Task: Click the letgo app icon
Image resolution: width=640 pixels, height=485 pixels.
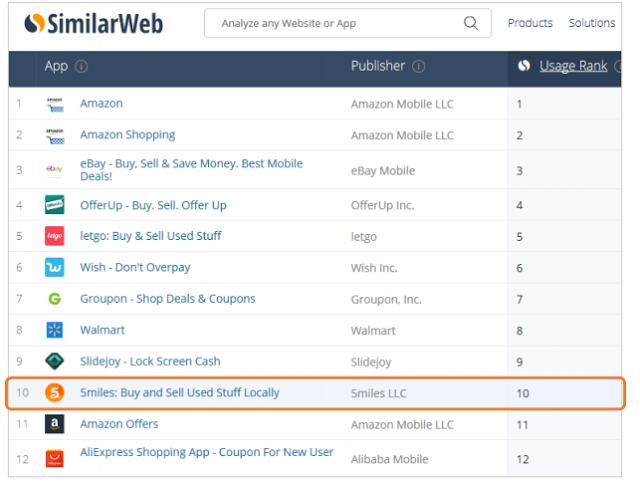Action: pyautogui.click(x=55, y=236)
